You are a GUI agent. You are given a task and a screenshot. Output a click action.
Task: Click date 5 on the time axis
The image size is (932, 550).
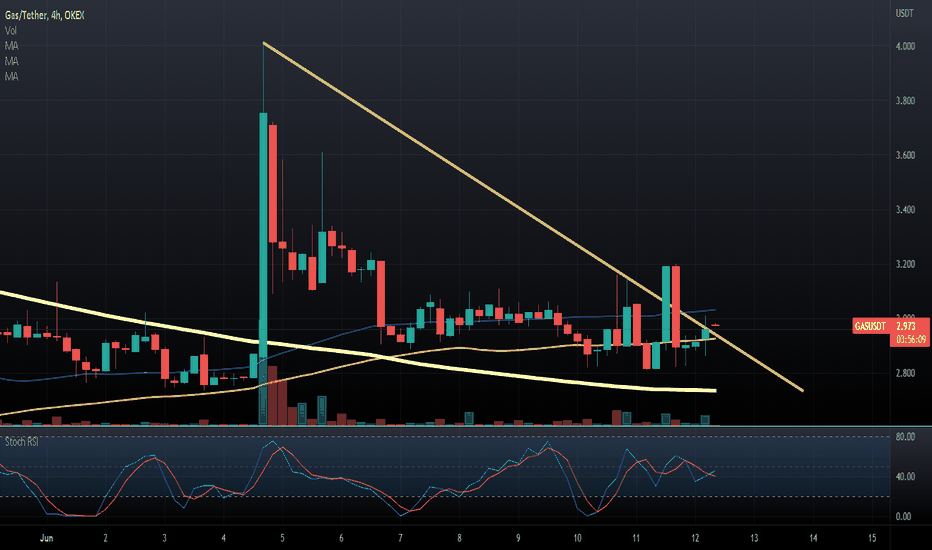pos(282,538)
